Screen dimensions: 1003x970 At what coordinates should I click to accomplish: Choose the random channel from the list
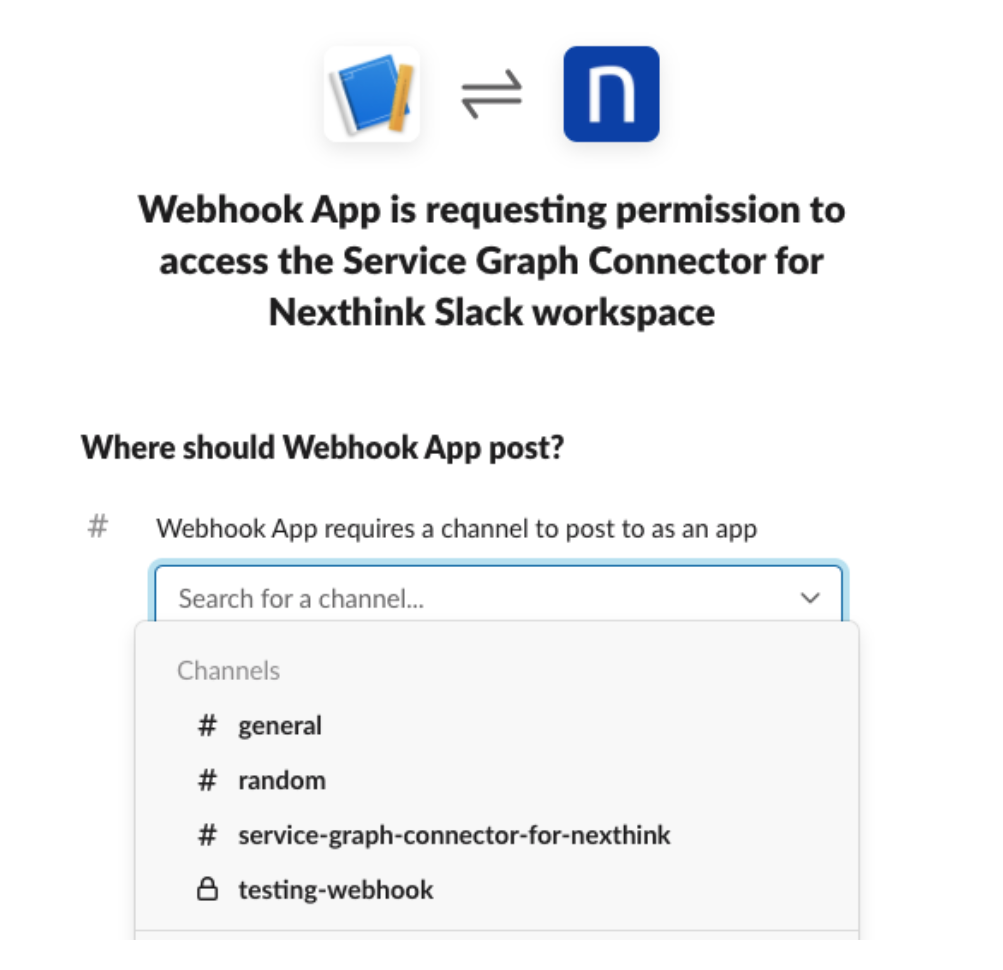click(282, 781)
